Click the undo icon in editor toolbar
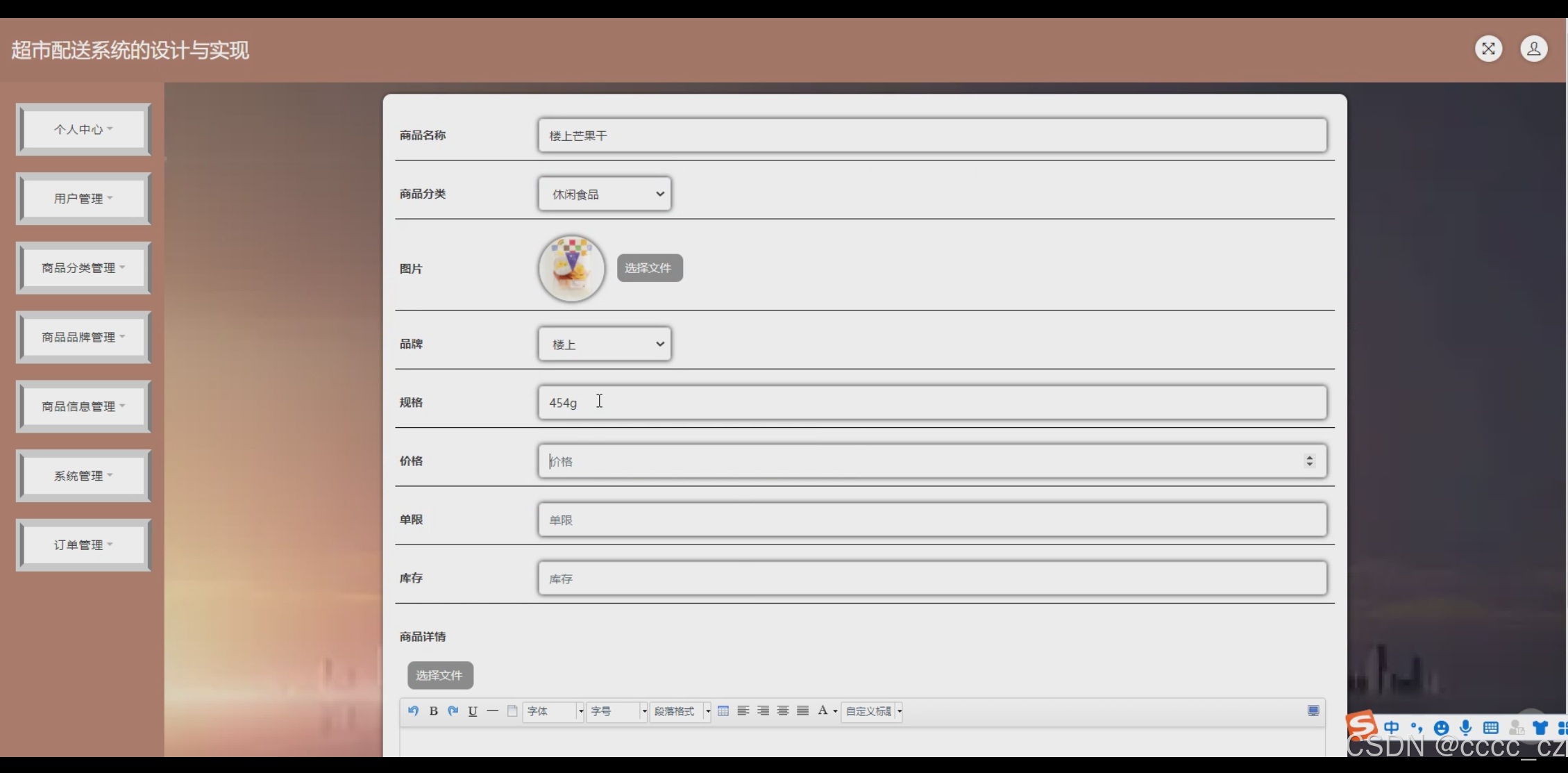Screen dimensions: 1568x773 click(x=413, y=710)
